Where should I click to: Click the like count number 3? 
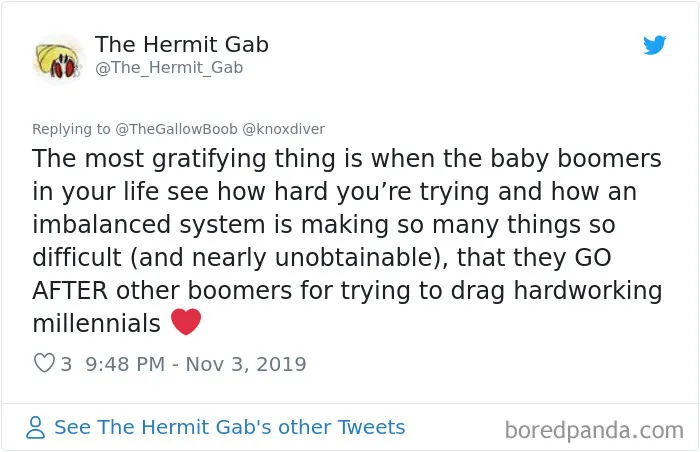[66, 364]
